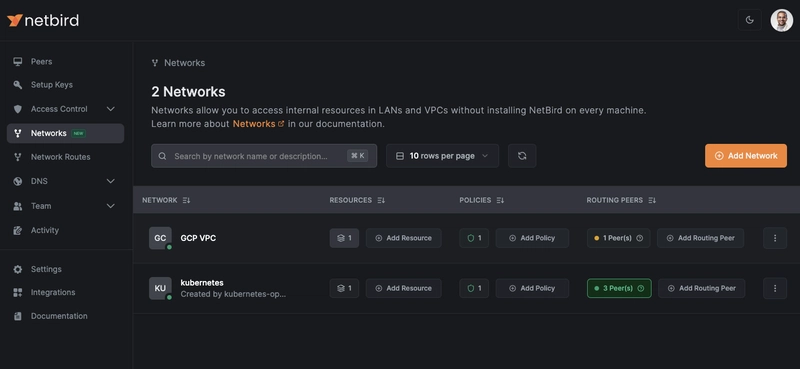Click GCP VPC 1 Peer(s) badge
800x369 pixels.
pyautogui.click(x=618, y=238)
